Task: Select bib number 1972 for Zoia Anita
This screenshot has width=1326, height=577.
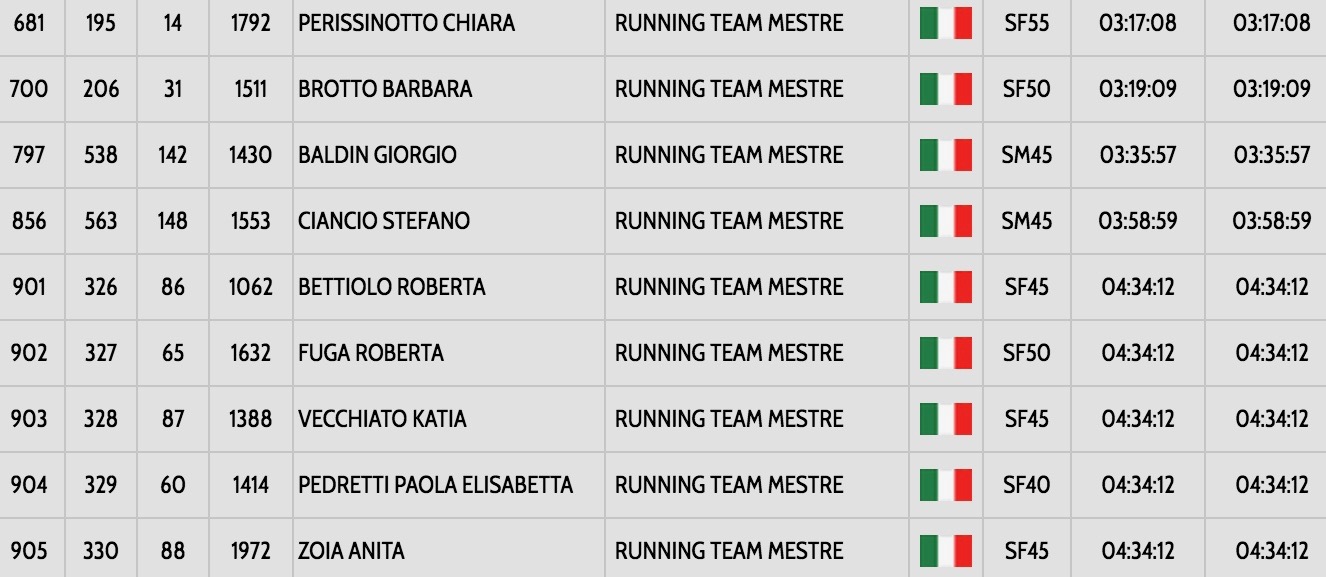Action: click(x=250, y=551)
